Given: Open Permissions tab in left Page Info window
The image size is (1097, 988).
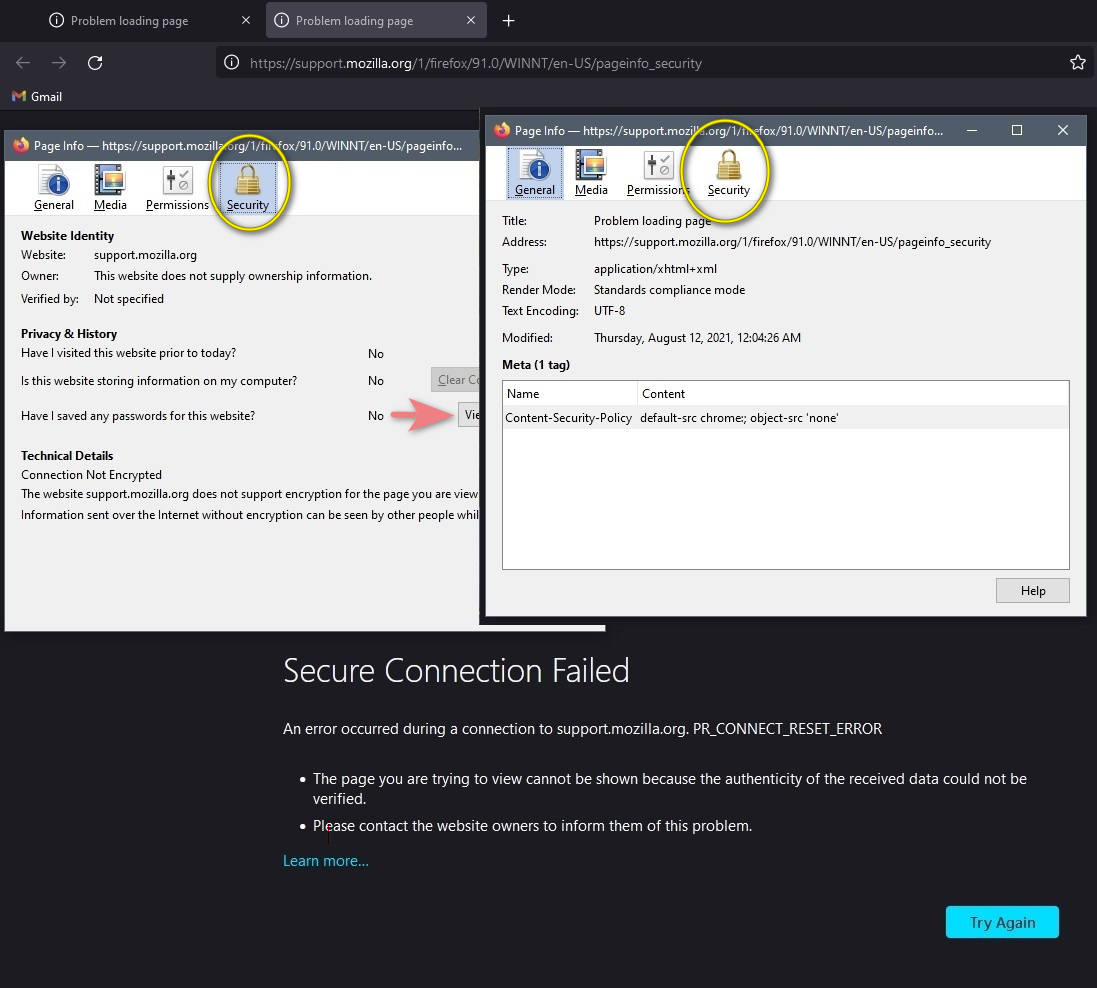Looking at the screenshot, I should click(177, 188).
